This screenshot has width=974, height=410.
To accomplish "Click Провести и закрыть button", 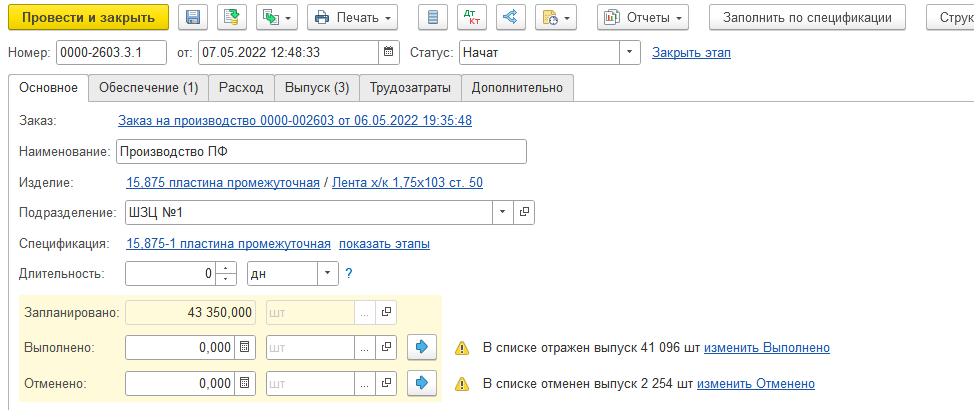I will pos(88,17).
